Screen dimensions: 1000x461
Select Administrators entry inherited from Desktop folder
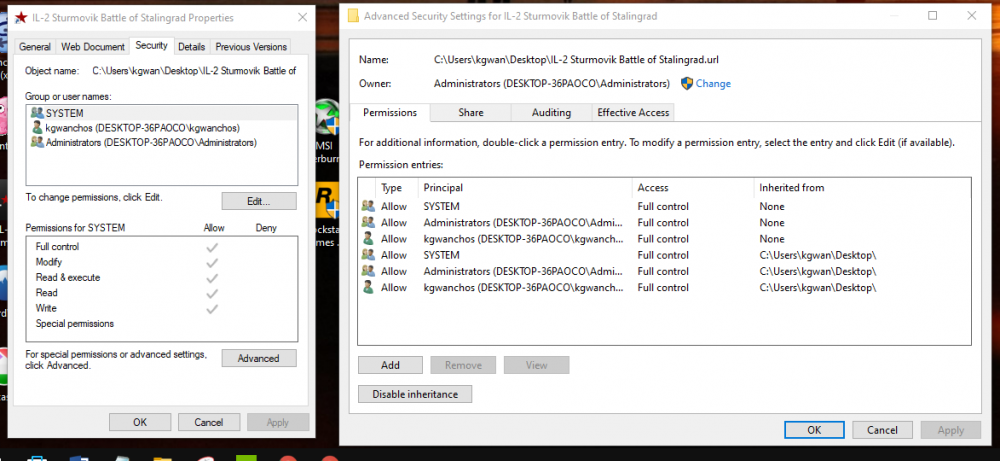click(664, 272)
